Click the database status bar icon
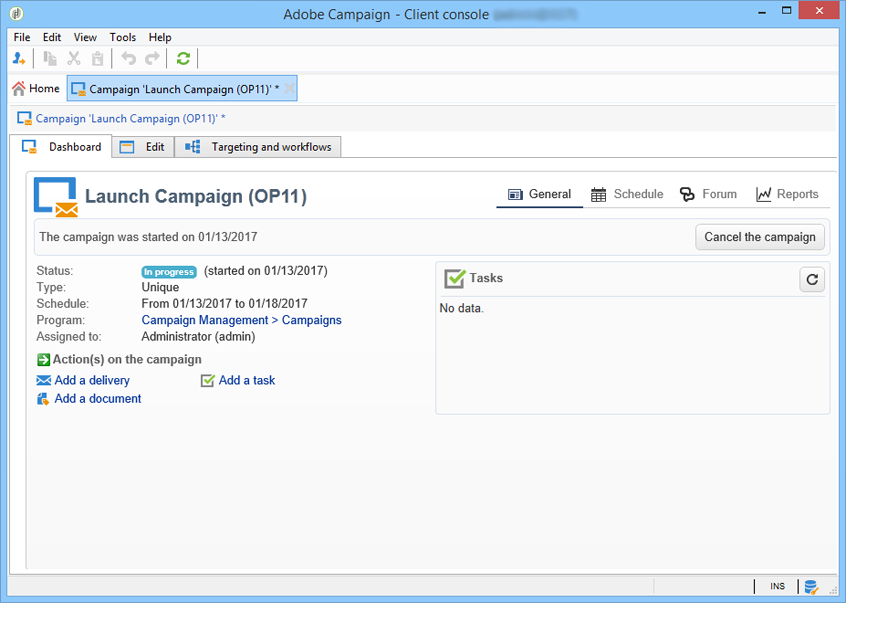 (x=811, y=587)
